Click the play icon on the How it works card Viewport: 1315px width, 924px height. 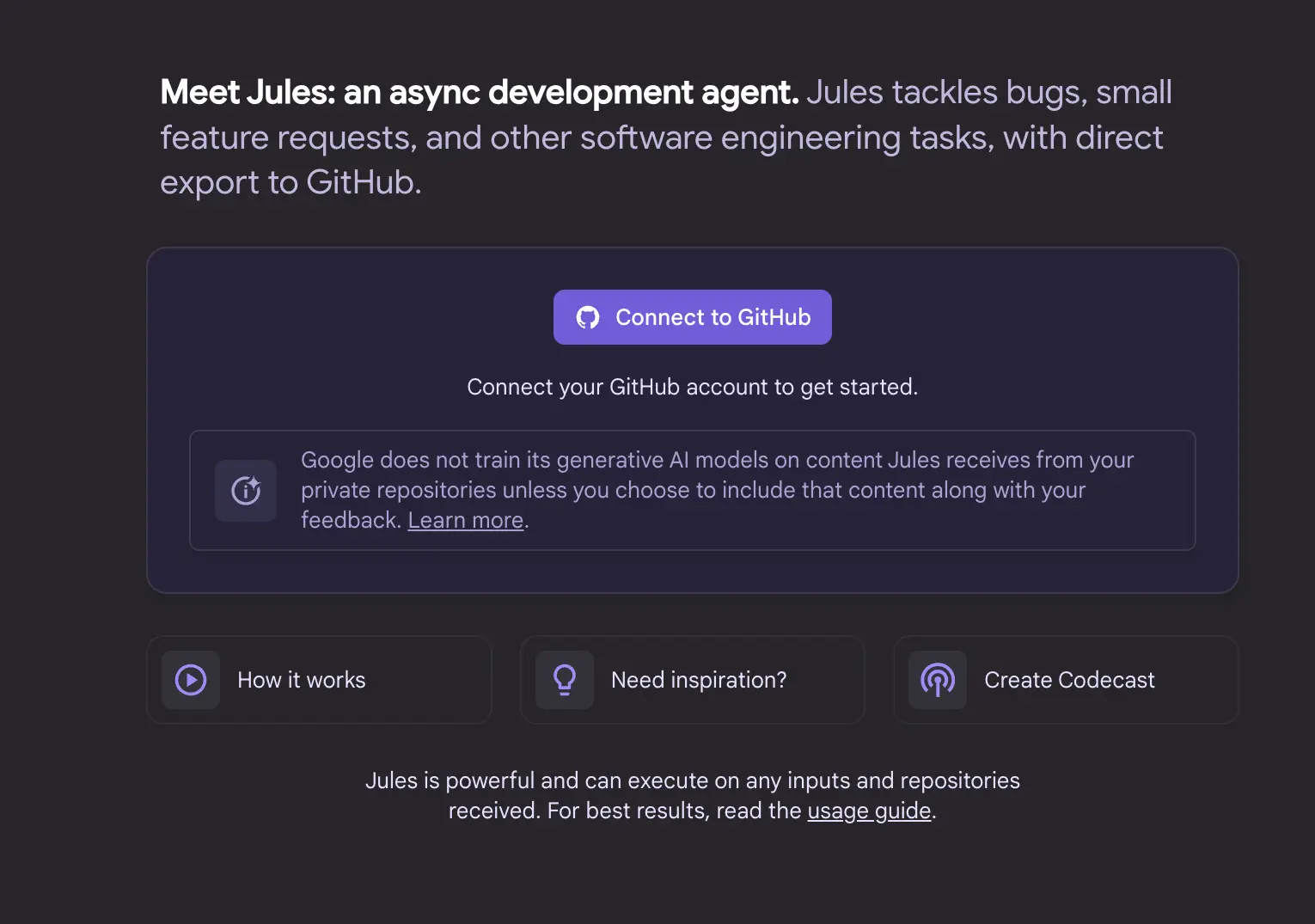(191, 680)
